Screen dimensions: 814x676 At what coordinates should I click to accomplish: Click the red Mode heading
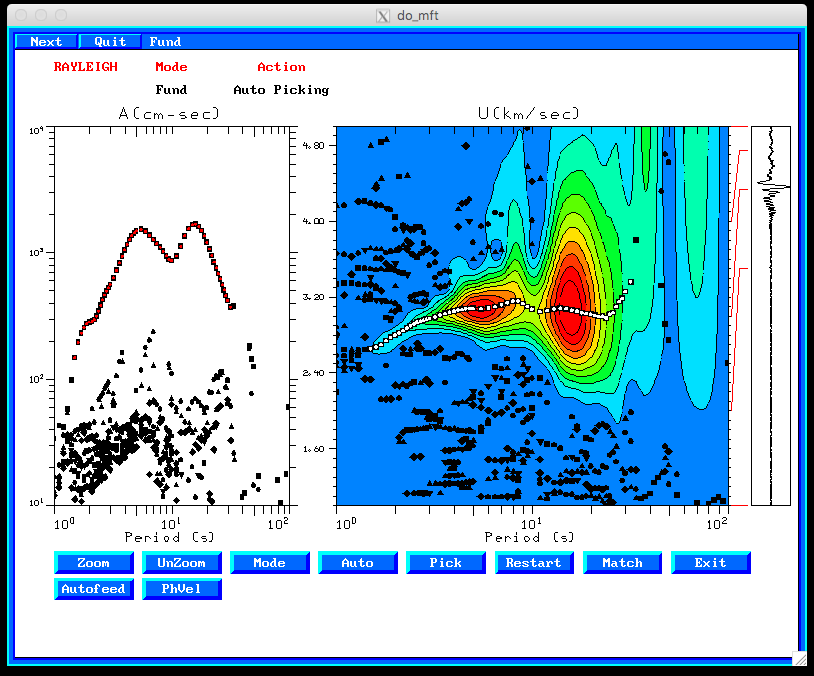pyautogui.click(x=171, y=67)
